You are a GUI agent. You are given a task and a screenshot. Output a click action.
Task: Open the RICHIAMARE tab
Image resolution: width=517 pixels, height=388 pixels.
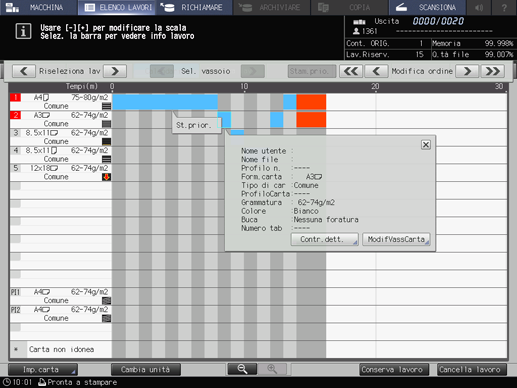(x=194, y=7)
